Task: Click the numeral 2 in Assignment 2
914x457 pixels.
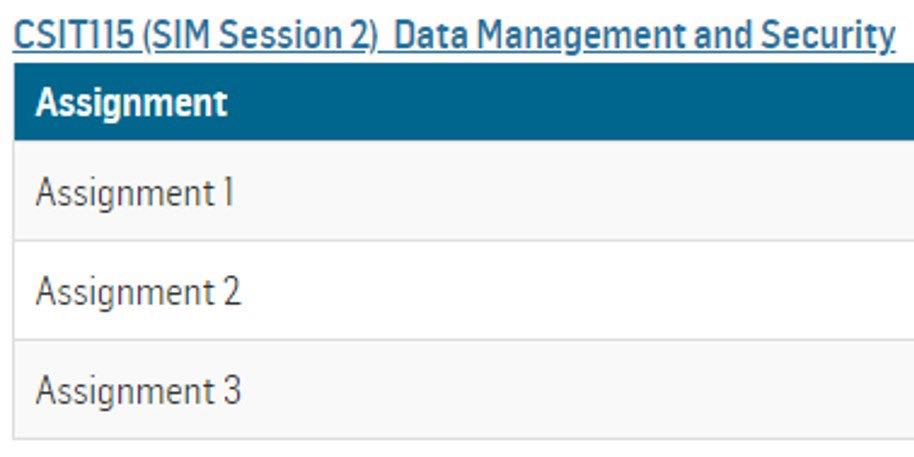Action: (231, 291)
